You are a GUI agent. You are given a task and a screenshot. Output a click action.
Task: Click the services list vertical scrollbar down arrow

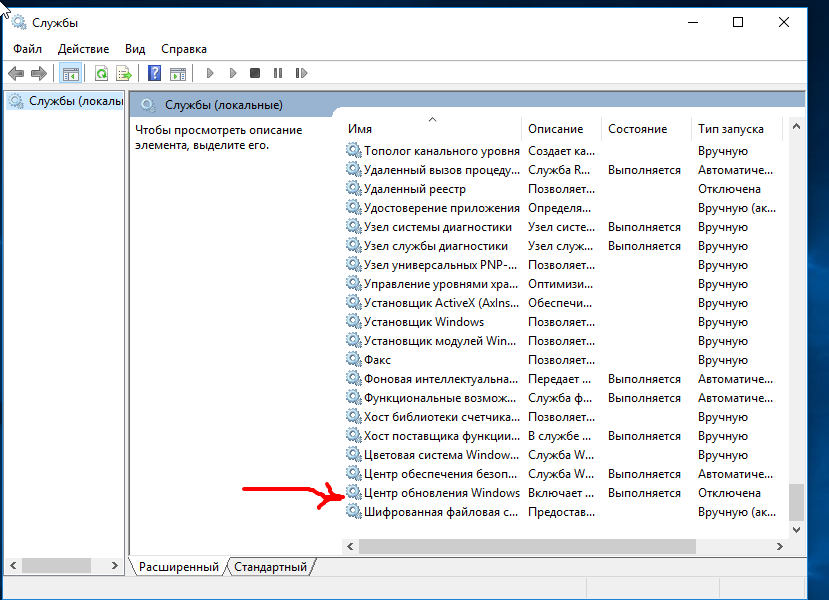(x=796, y=528)
